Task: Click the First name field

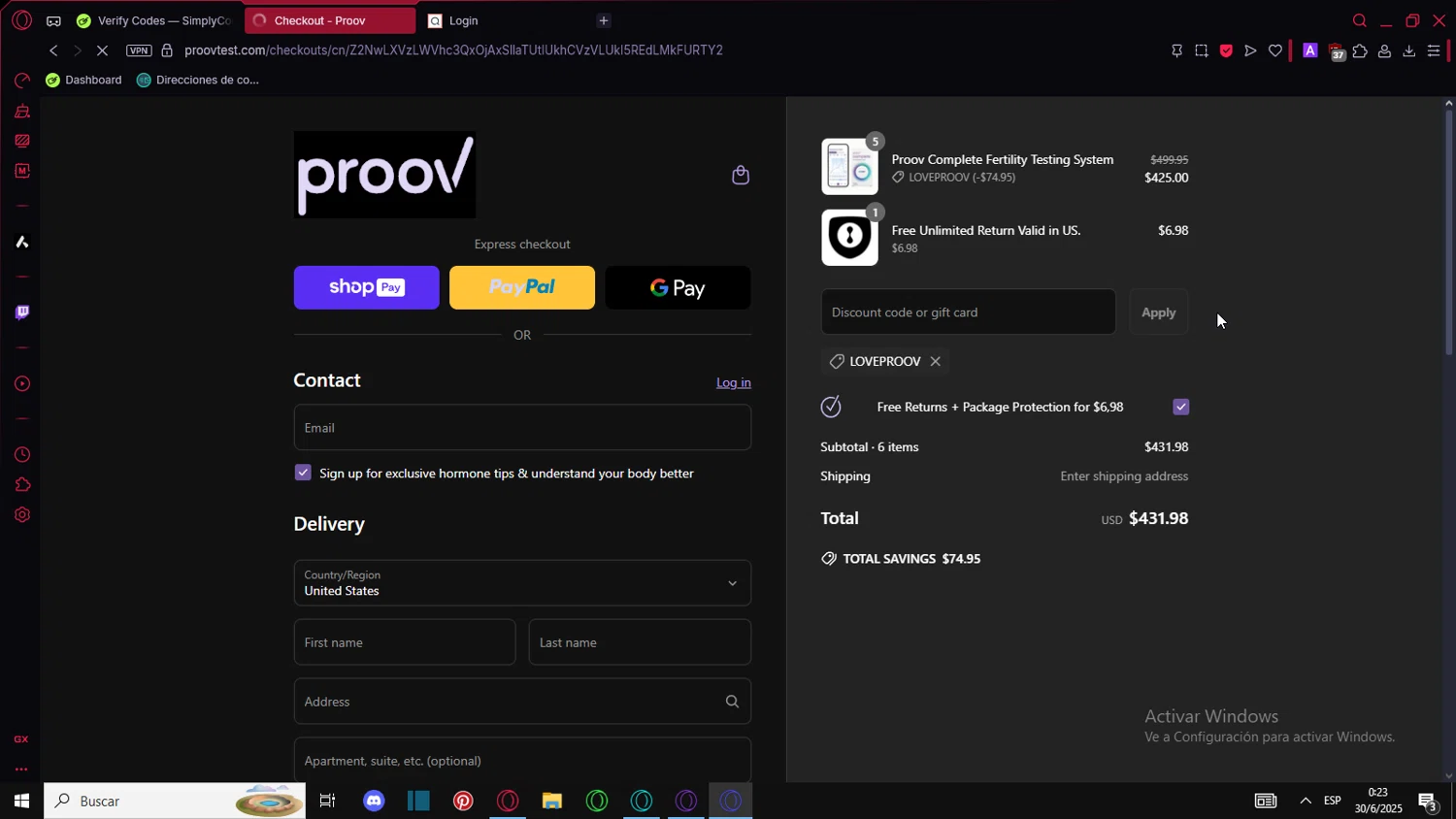Action: pos(405,642)
